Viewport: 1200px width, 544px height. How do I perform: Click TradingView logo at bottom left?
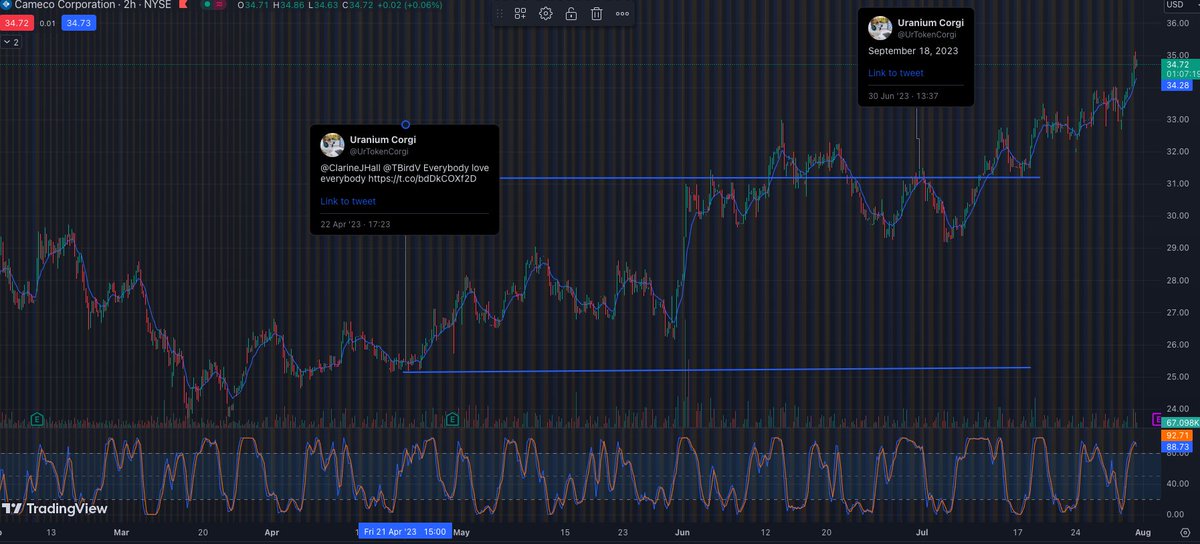(x=55, y=508)
